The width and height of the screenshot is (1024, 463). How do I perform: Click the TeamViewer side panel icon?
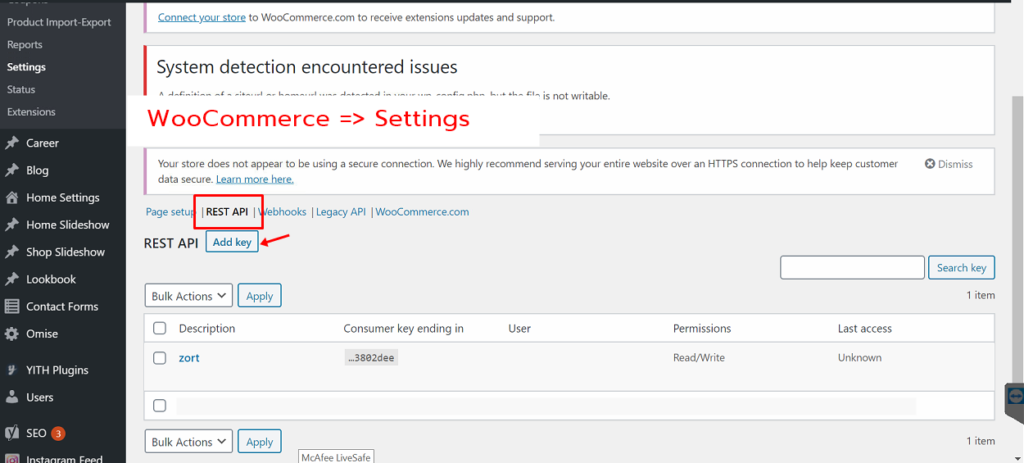click(1015, 398)
